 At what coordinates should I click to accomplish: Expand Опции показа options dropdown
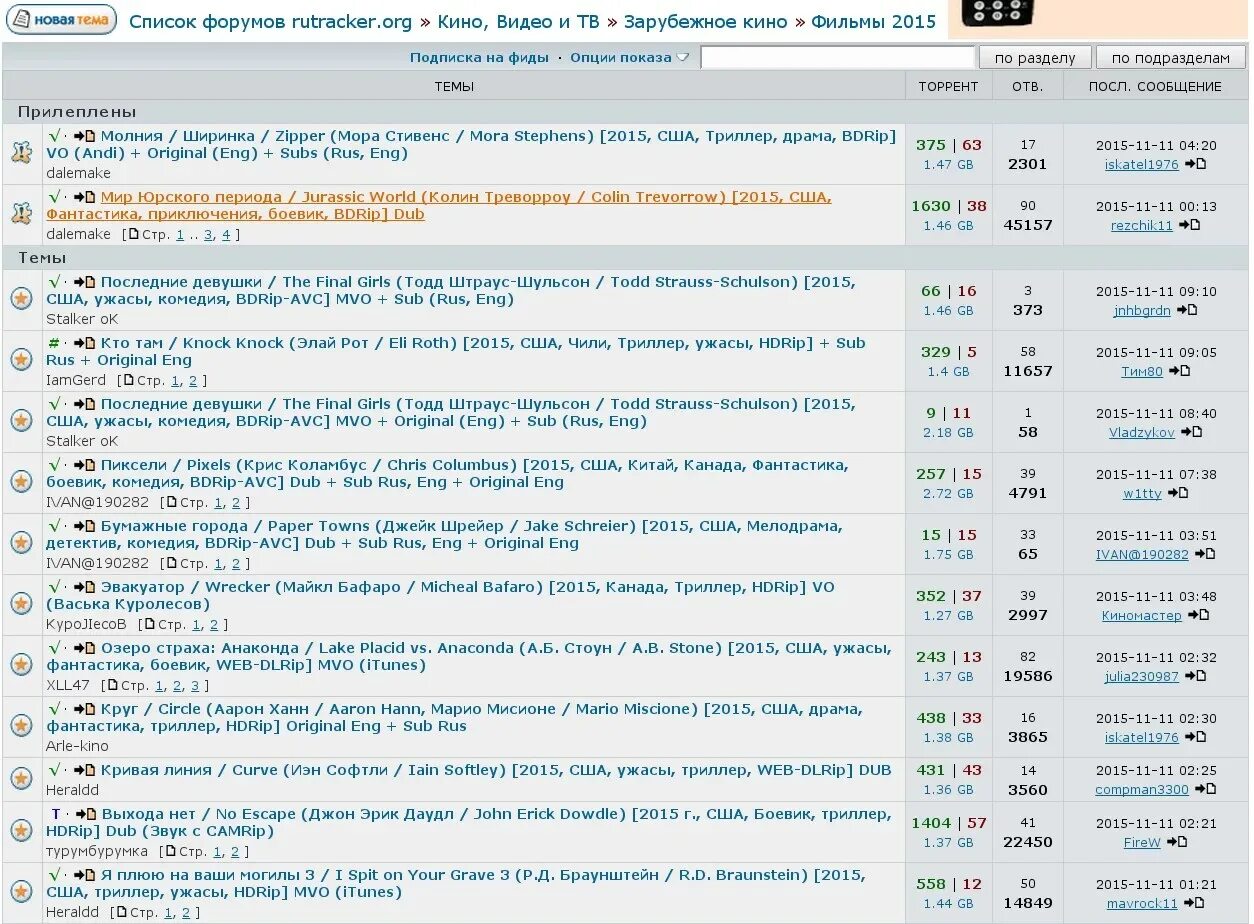coord(629,57)
